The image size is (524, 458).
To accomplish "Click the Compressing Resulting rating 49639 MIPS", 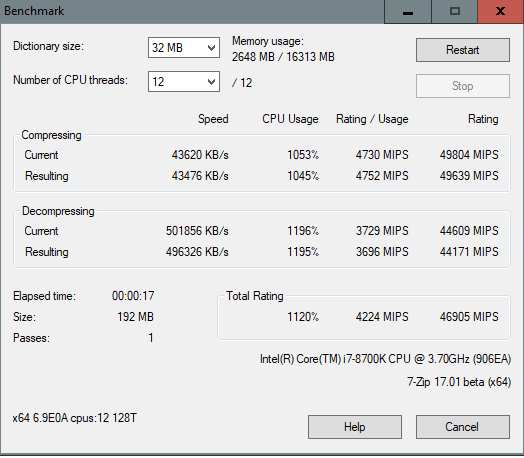I will coord(469,176).
